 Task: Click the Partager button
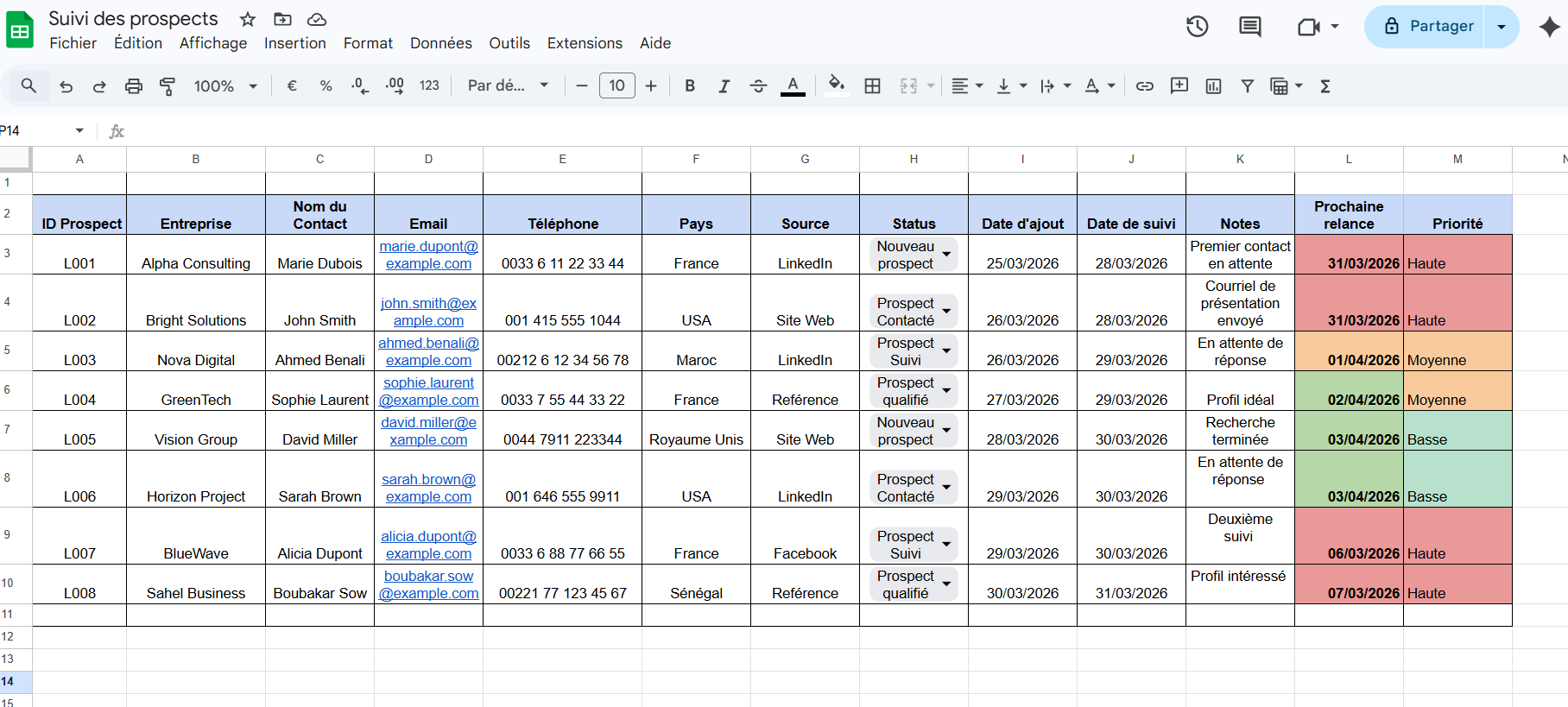tap(1428, 27)
